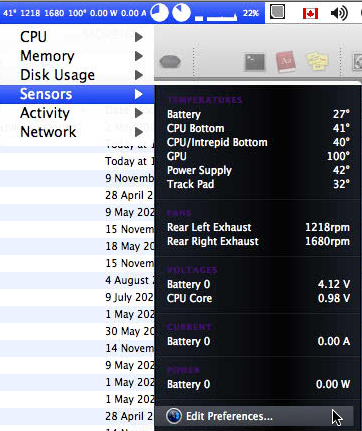Image resolution: width=362 pixels, height=431 pixels.
Task: Select the Battery 0 4.12 V row
Action: tap(258, 284)
